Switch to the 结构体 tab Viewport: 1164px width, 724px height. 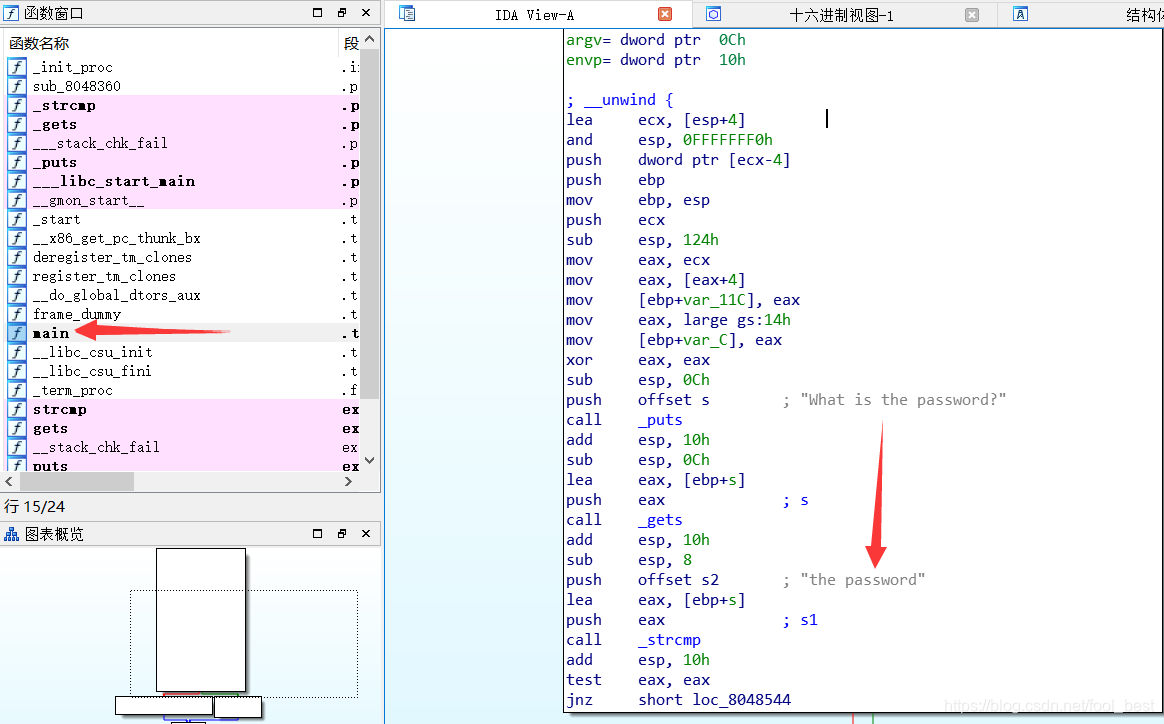click(x=1143, y=15)
